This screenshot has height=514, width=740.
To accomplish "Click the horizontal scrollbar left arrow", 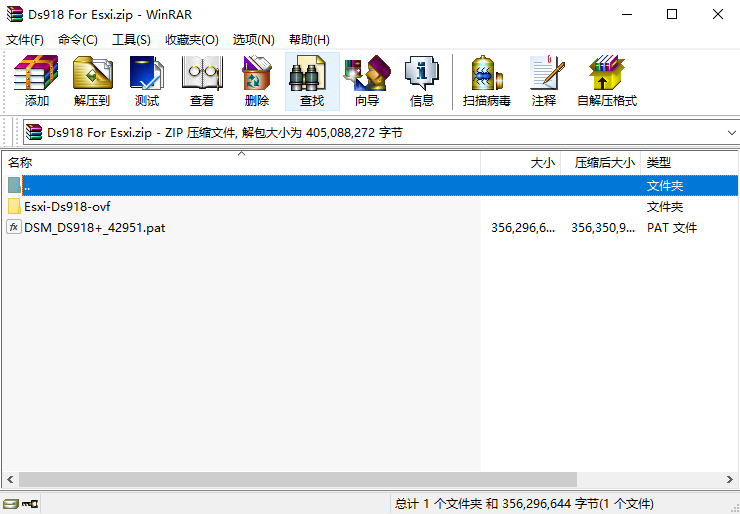I will pos(10,480).
